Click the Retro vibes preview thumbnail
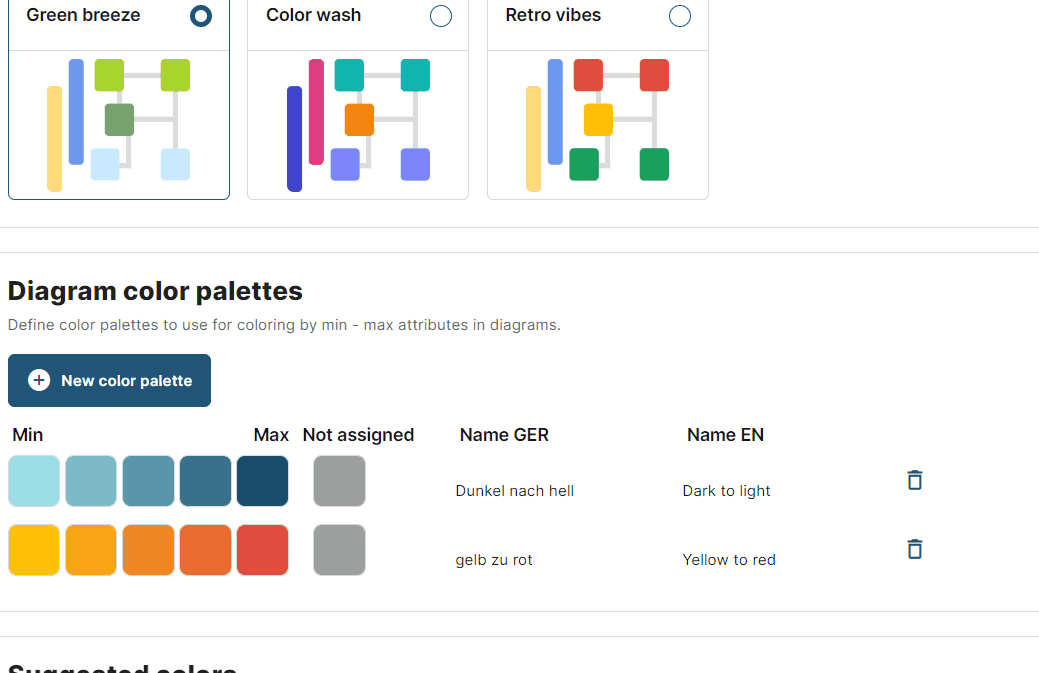The width and height of the screenshot is (1039, 673). 597,122
